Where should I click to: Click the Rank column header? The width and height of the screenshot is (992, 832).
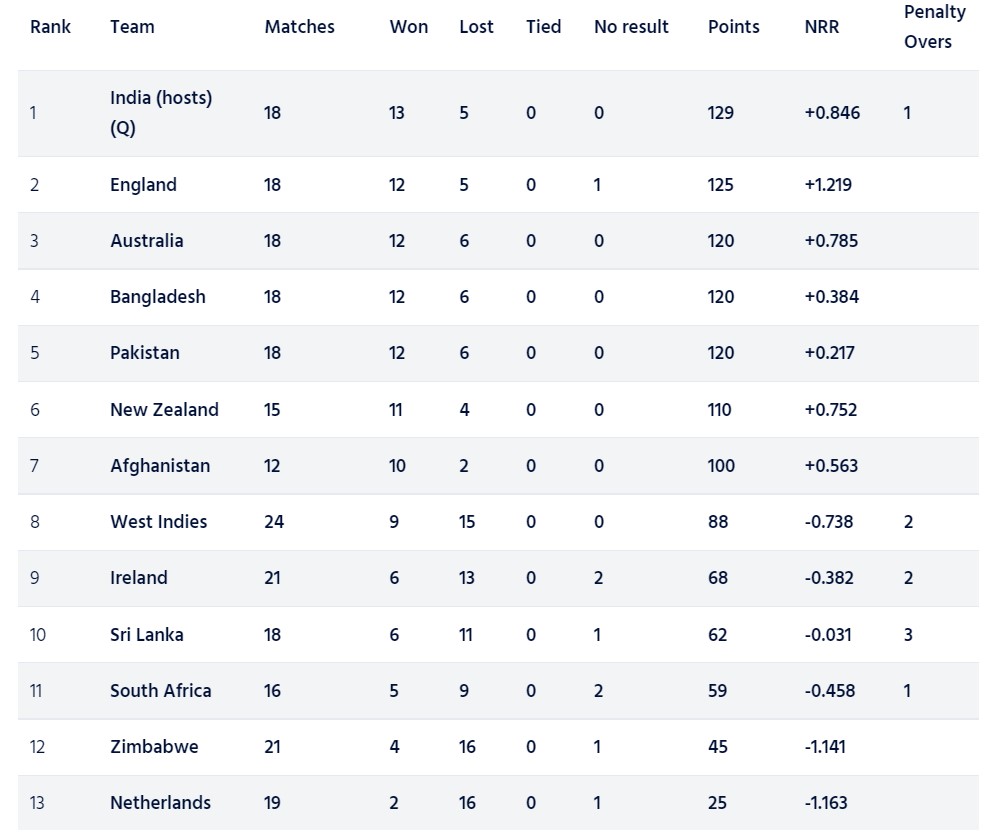coord(50,27)
